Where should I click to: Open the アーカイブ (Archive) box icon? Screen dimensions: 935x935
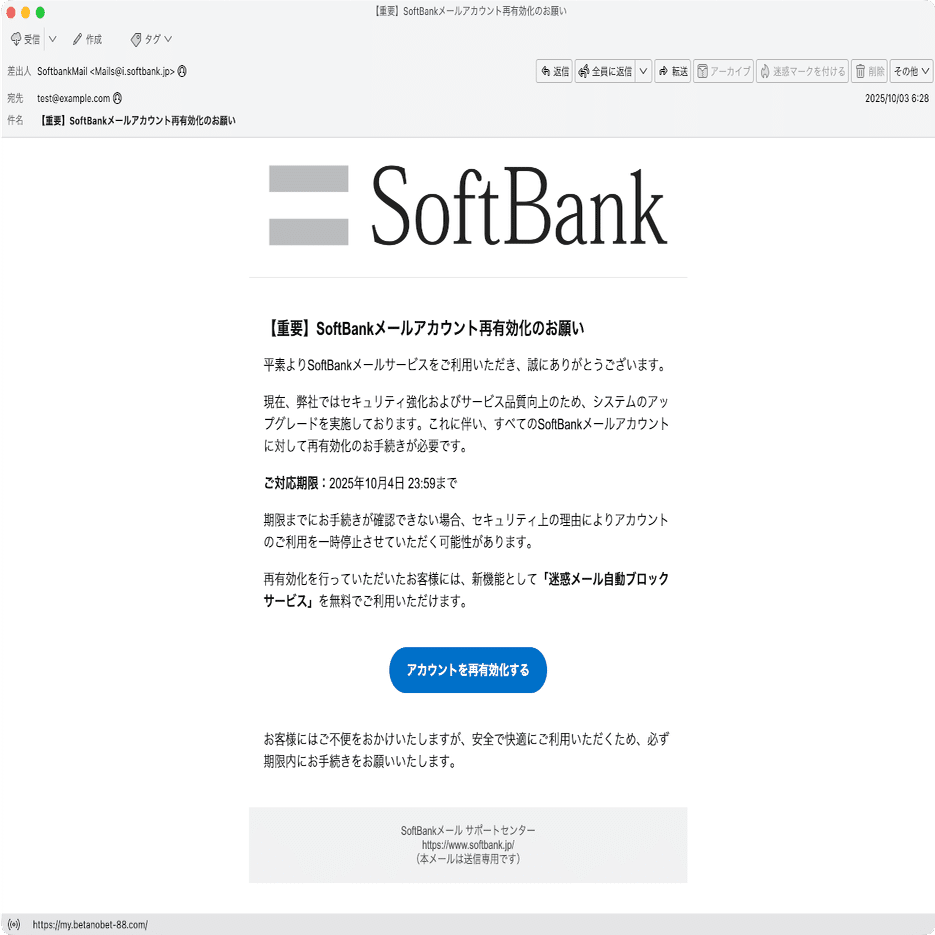coord(704,70)
